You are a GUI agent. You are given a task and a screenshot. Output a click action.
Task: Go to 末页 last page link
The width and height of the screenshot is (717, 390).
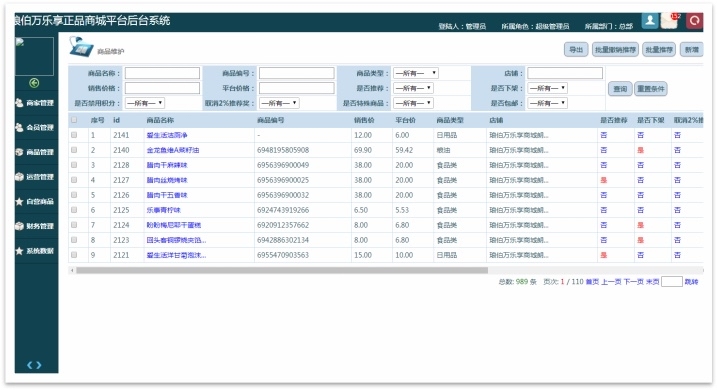(652, 282)
